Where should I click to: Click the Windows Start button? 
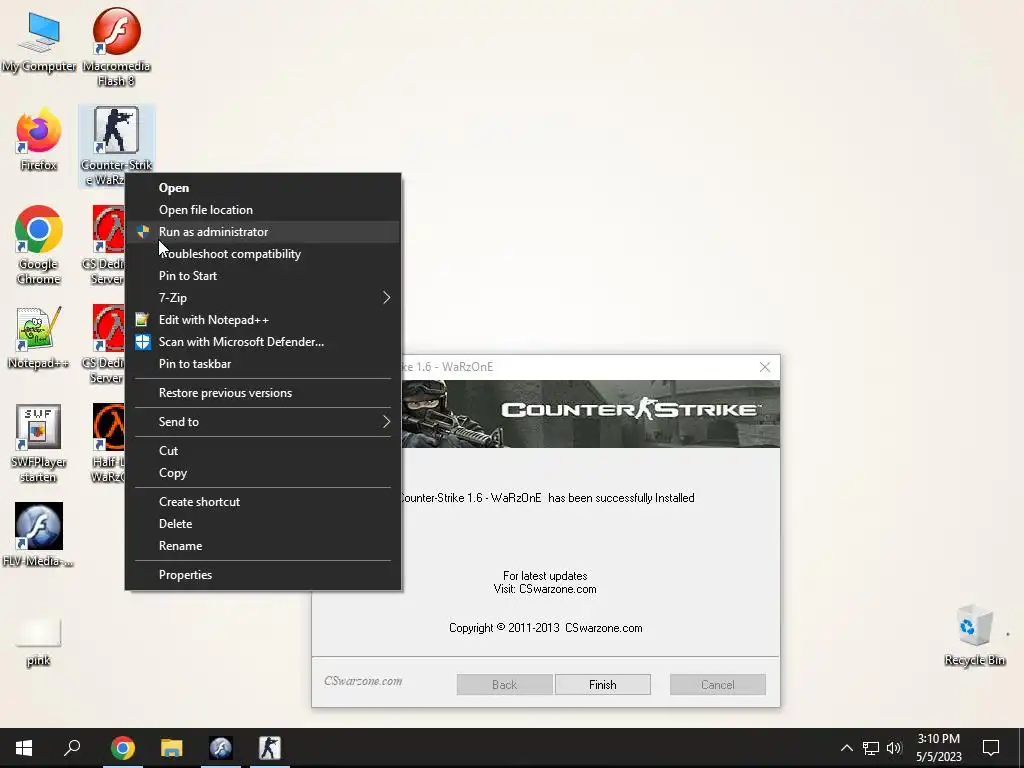24,748
